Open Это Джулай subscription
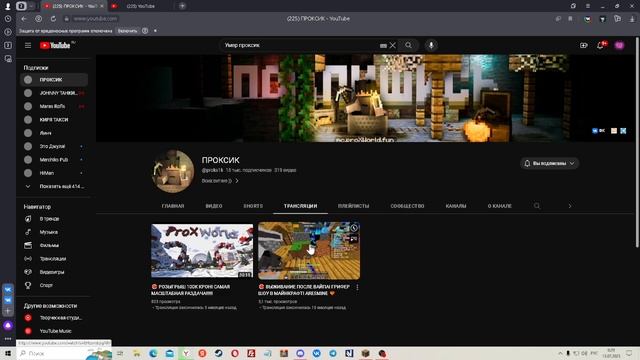This screenshot has height=360, width=640. [x=54, y=146]
